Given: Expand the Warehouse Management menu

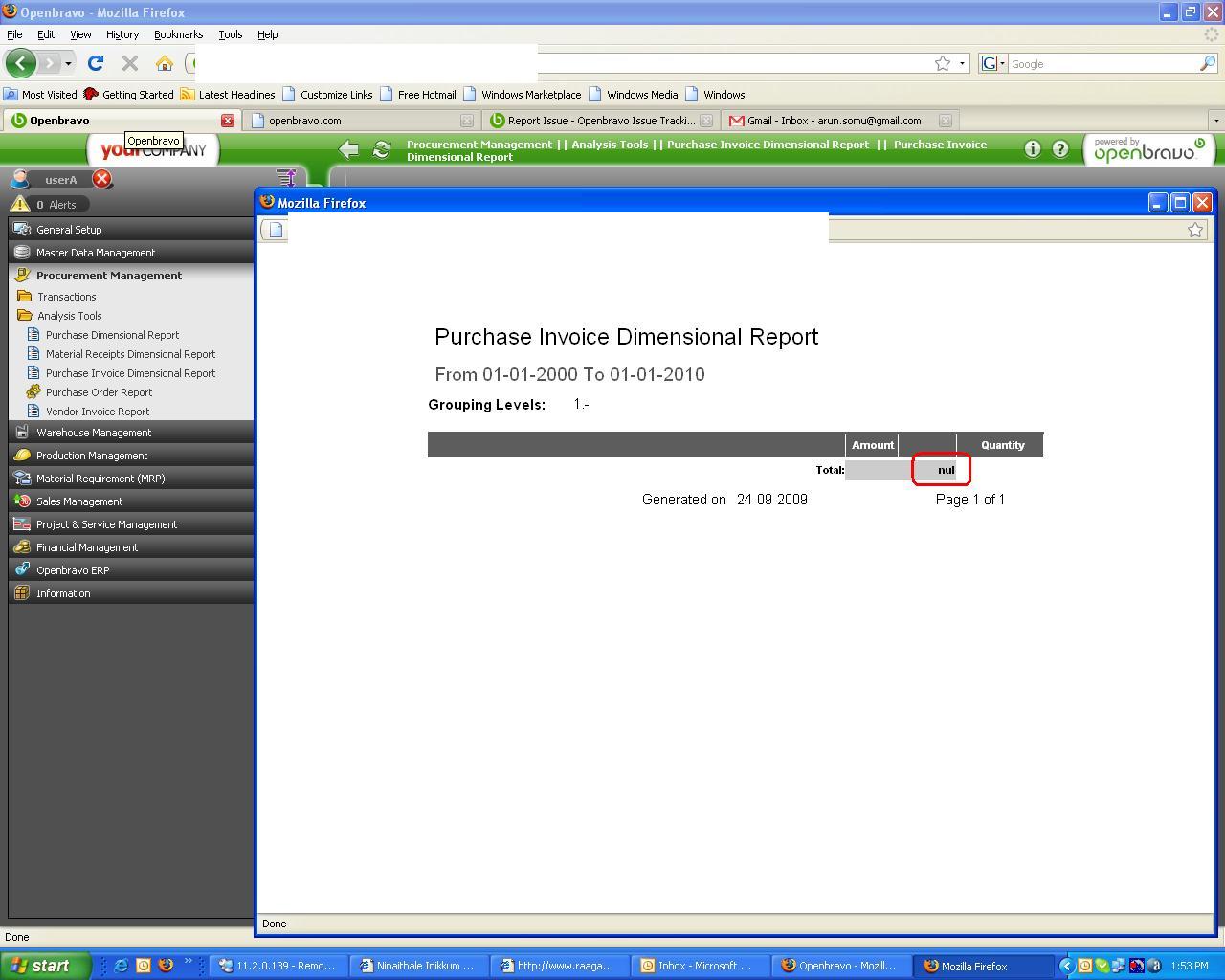Looking at the screenshot, I should [94, 433].
